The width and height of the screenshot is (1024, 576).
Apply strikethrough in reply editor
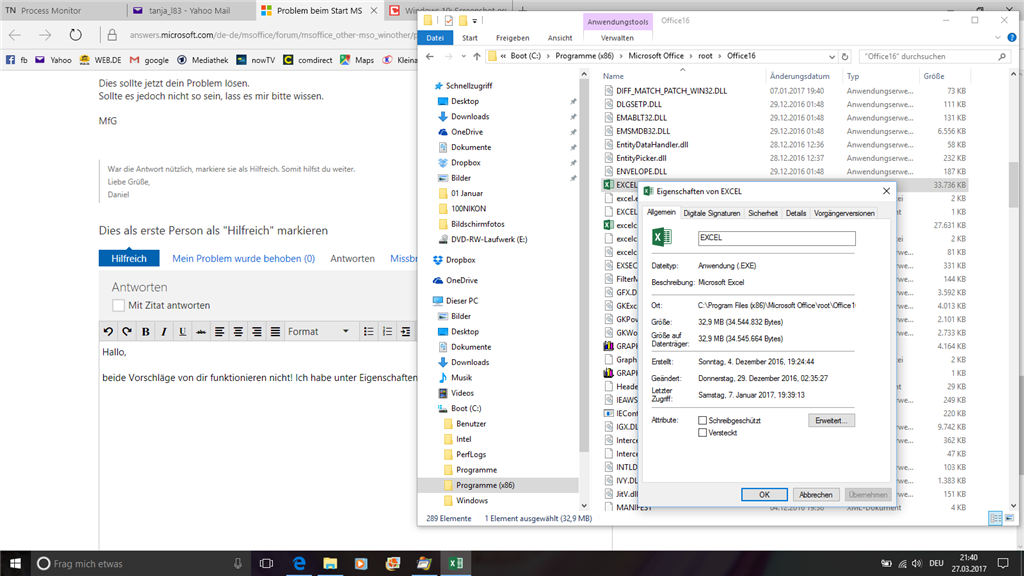200,332
